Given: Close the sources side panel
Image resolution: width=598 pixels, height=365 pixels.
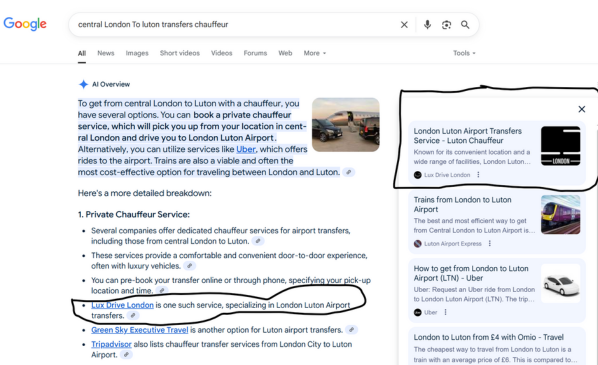Looking at the screenshot, I should (582, 109).
